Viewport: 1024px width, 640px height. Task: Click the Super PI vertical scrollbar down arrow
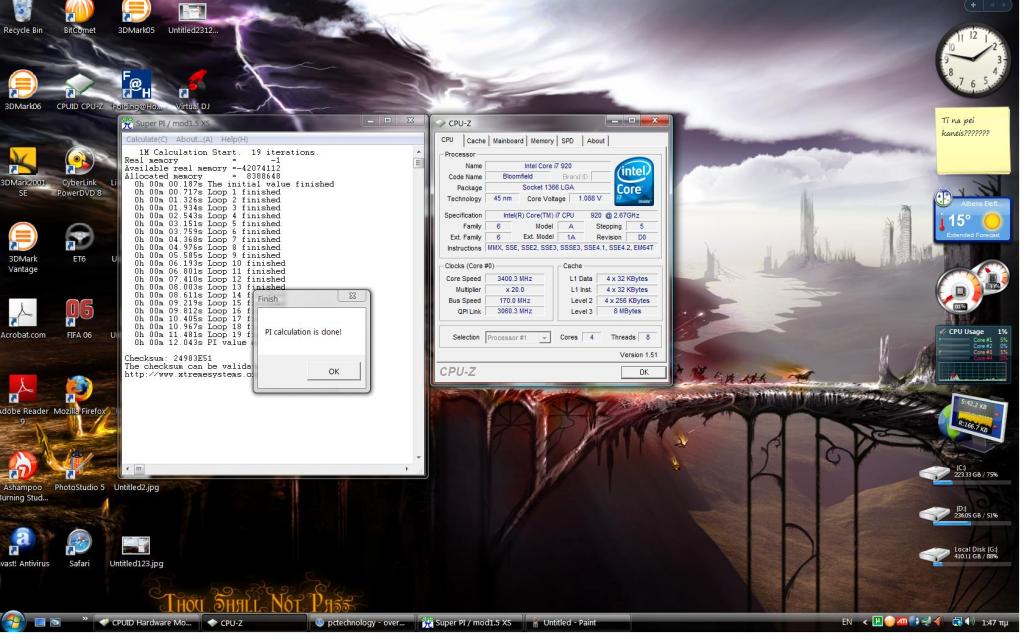click(x=419, y=458)
